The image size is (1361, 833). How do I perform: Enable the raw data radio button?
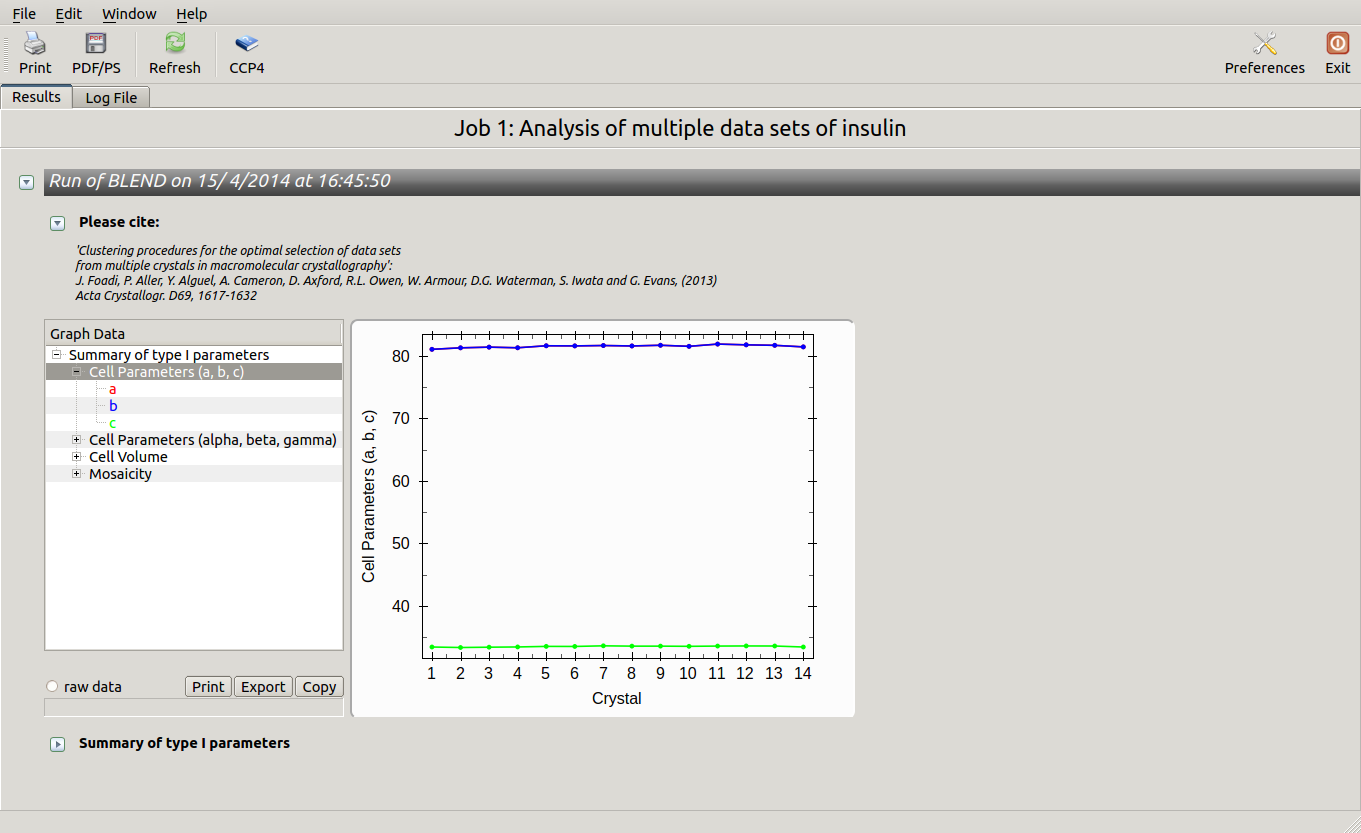click(x=52, y=687)
